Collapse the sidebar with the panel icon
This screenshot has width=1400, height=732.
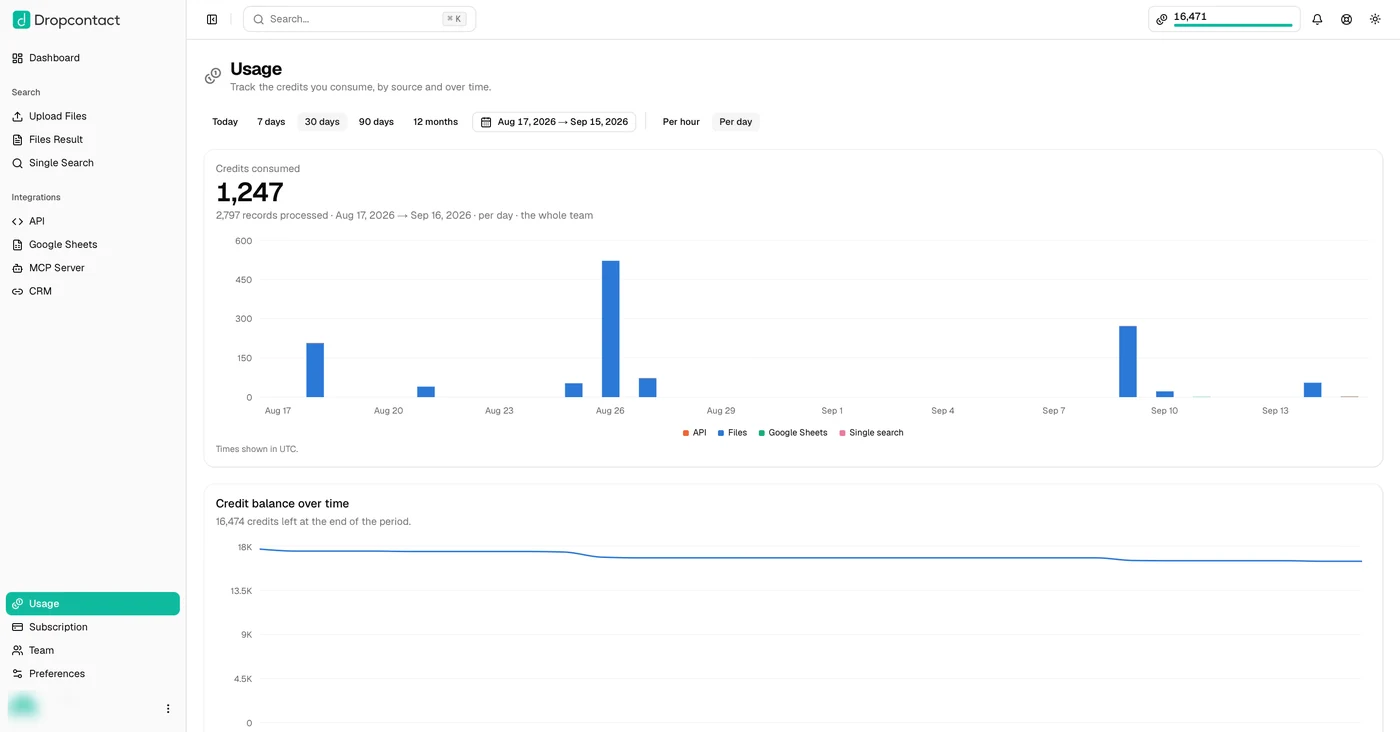[x=212, y=19]
